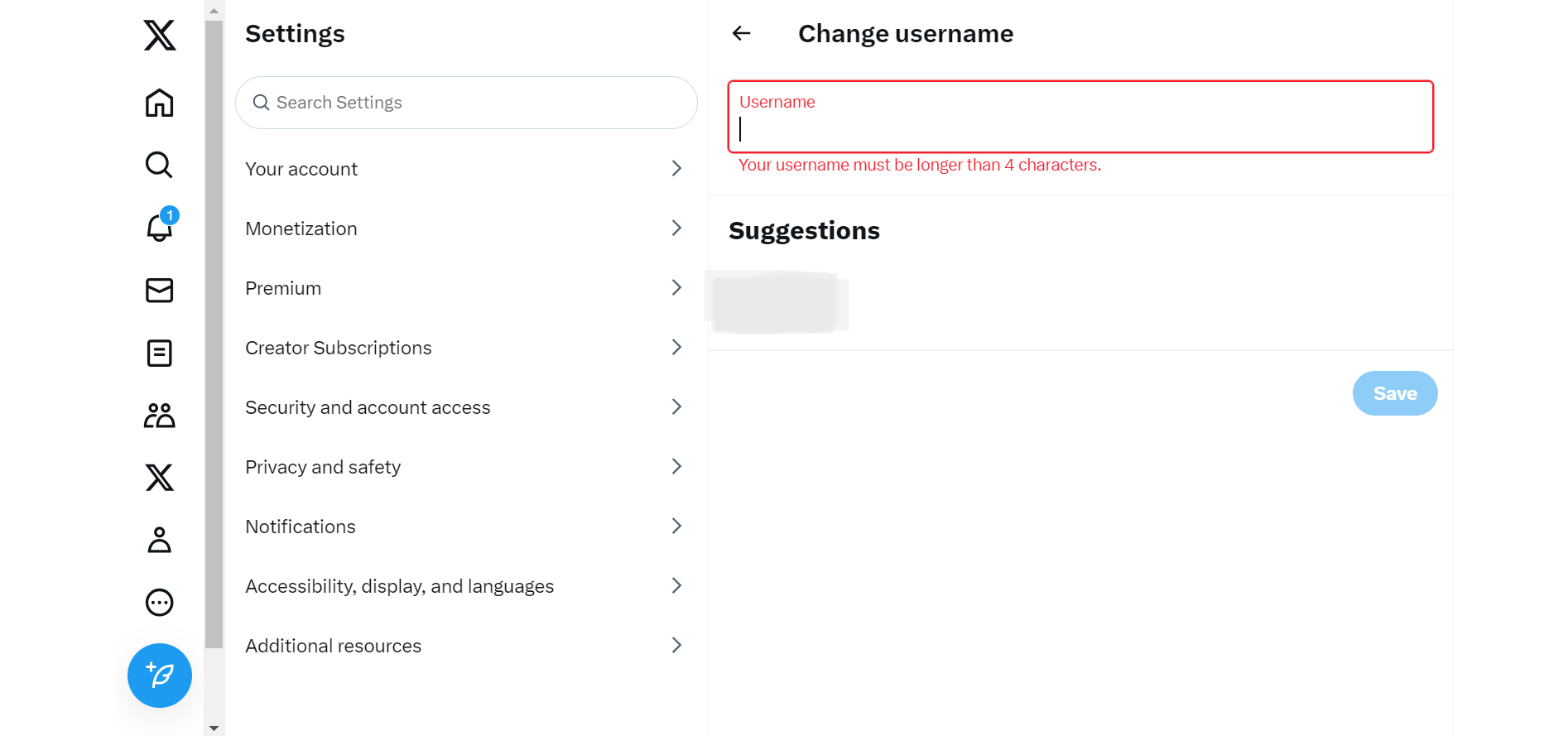Open Messages envelope icon

[x=159, y=291]
